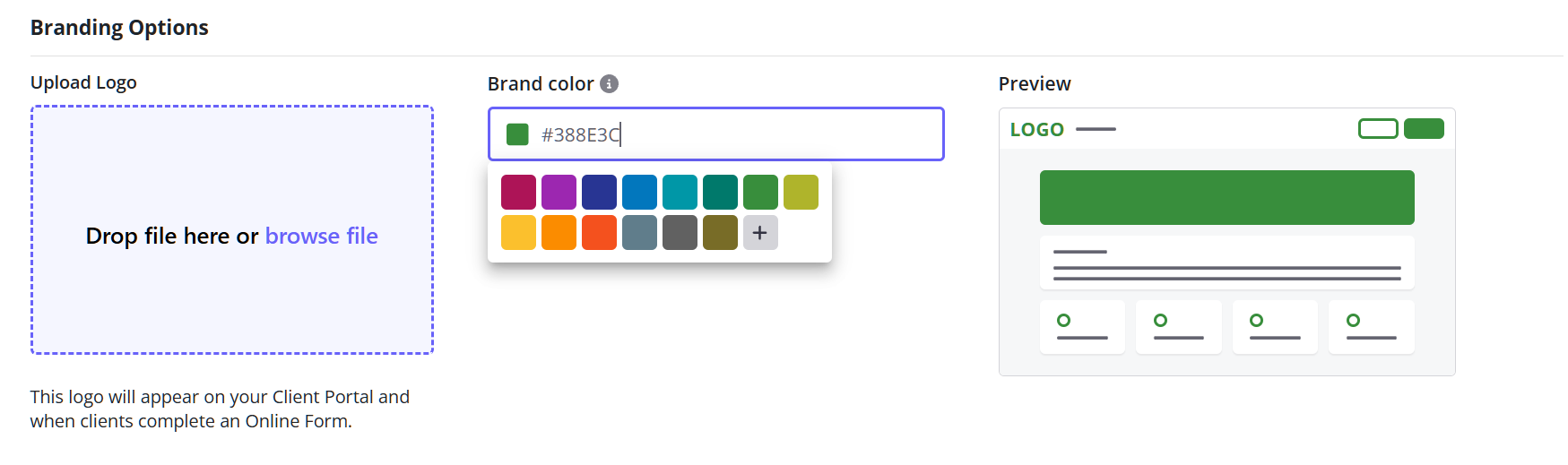Image resolution: width=1568 pixels, height=465 pixels.
Task: Select the orange color swatch
Action: [559, 233]
